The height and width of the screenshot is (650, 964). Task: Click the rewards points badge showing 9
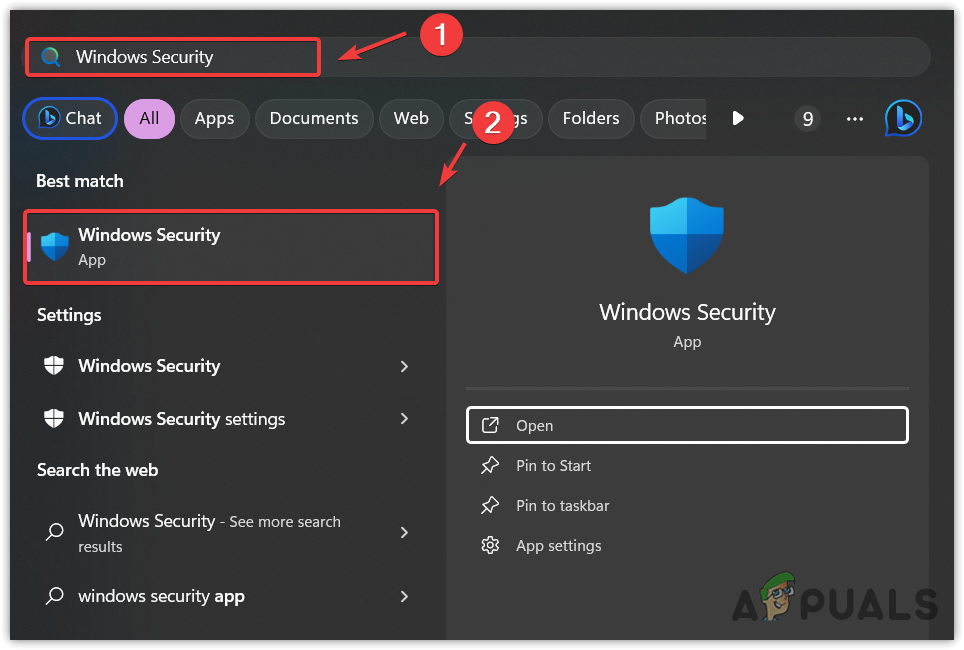[x=807, y=118]
